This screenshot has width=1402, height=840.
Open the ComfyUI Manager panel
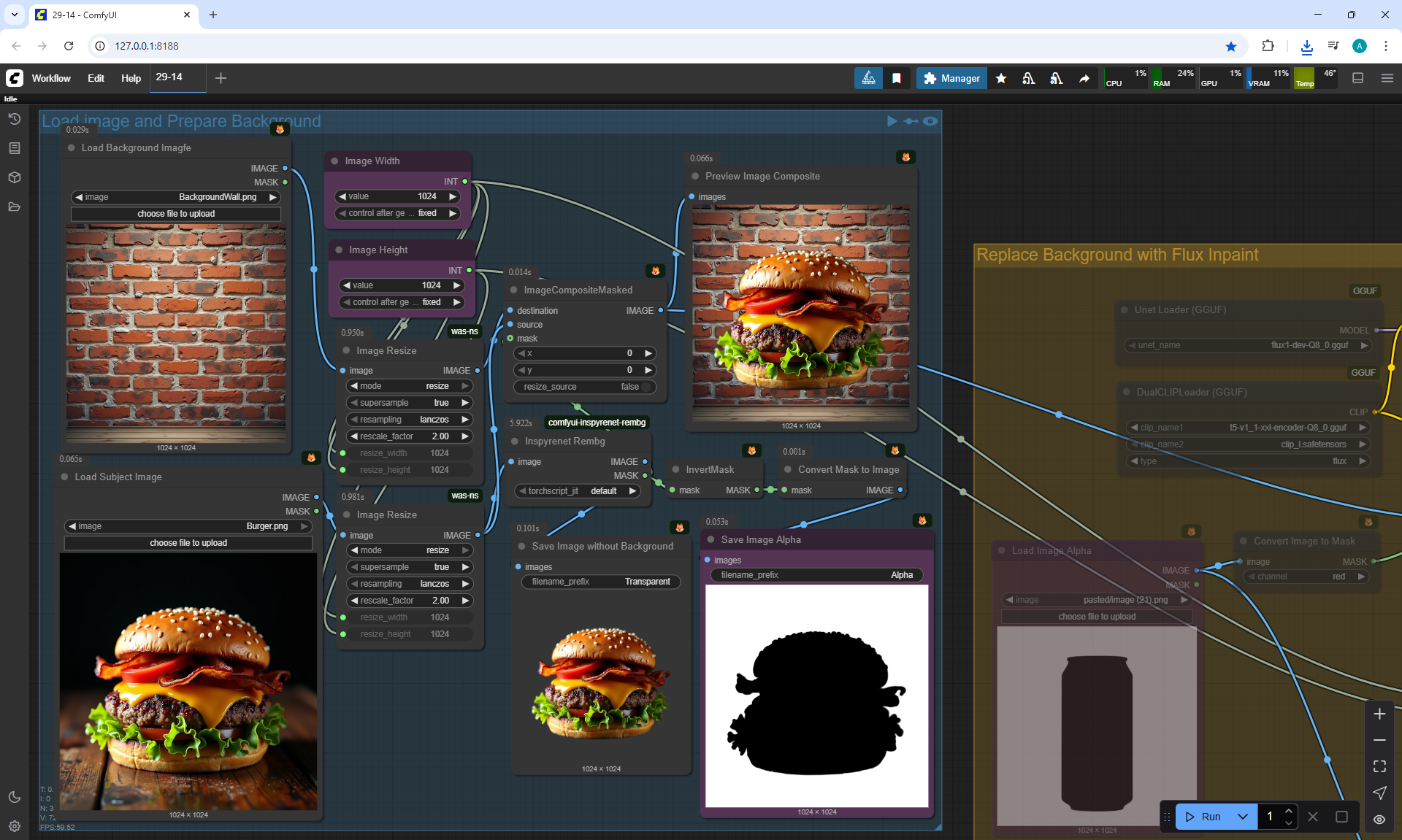951,78
